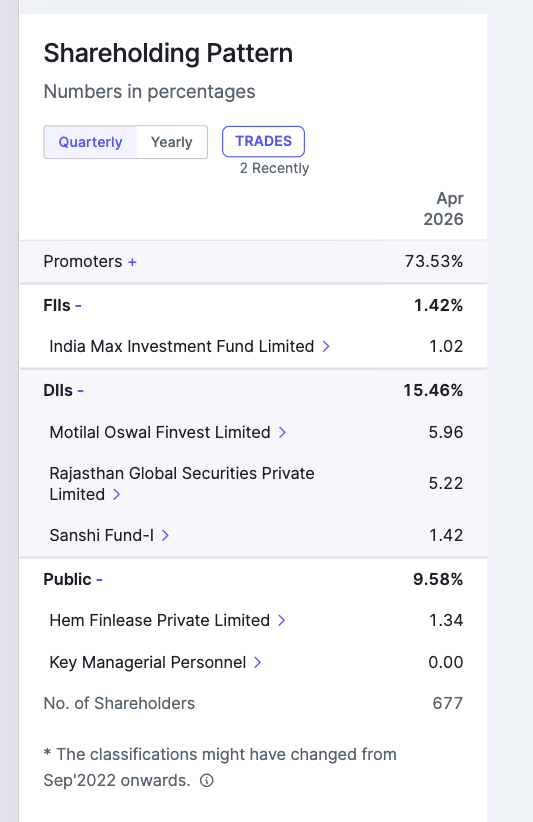The height and width of the screenshot is (822, 533).
Task: Click the Apr 2026 column header
Action: click(443, 209)
